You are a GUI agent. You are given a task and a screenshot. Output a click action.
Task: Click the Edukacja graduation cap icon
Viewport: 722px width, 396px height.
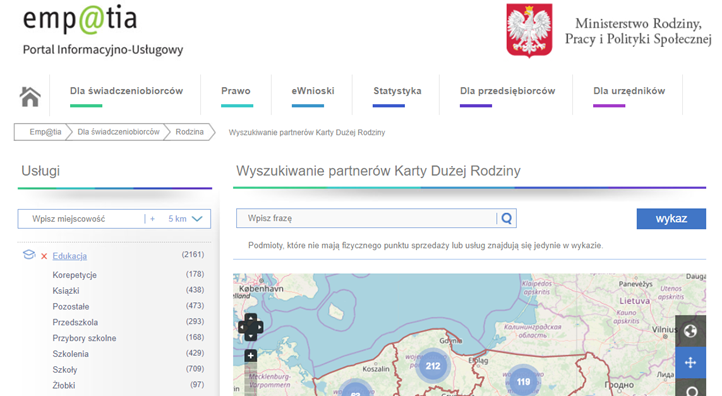(29, 255)
